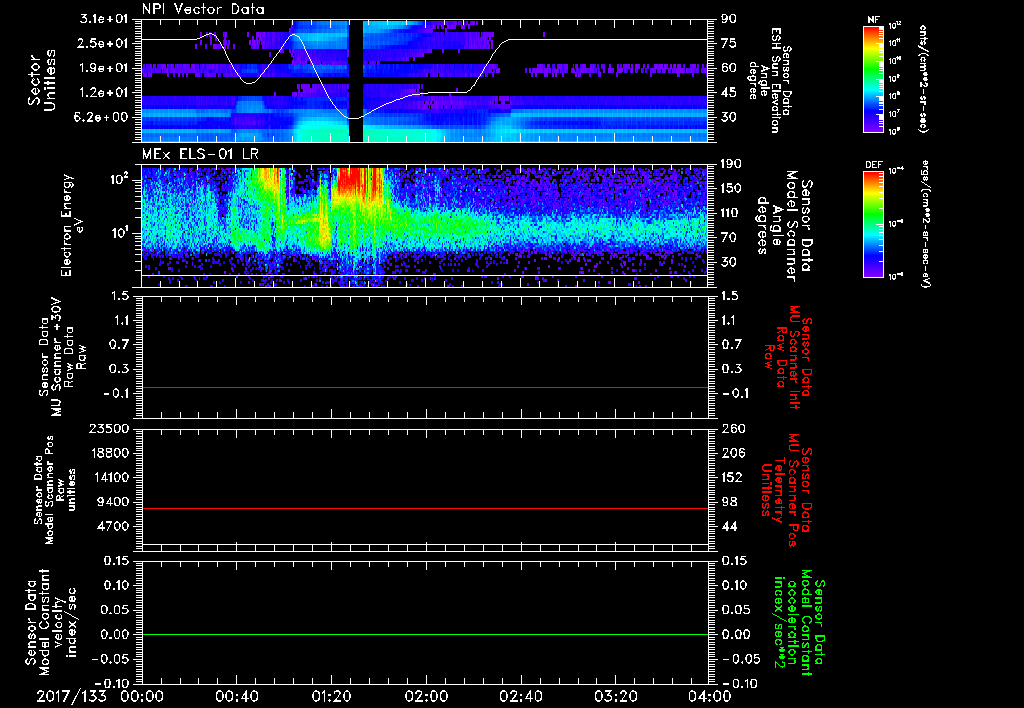This screenshot has width=1024, height=708.
Task: Click the green 'Model Constant acceleration' label
Action: tap(799, 620)
